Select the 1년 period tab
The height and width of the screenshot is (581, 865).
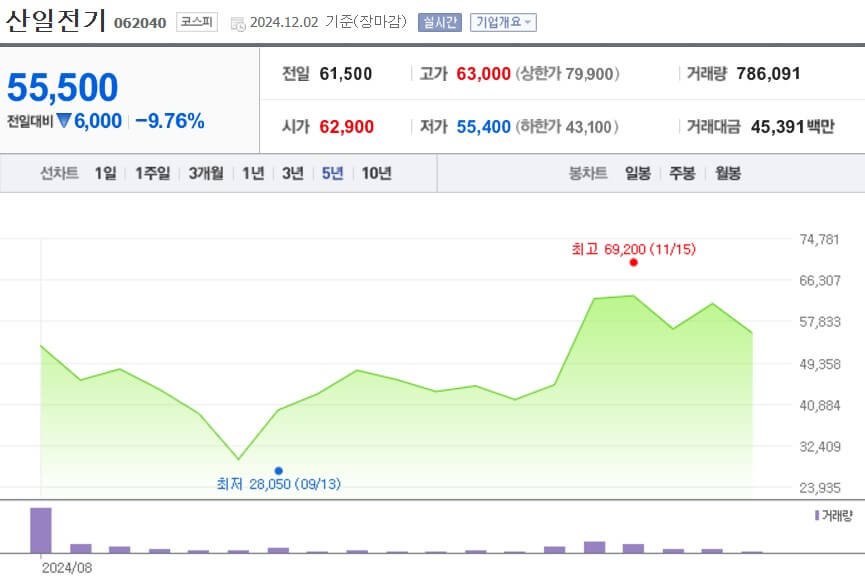[x=251, y=172]
